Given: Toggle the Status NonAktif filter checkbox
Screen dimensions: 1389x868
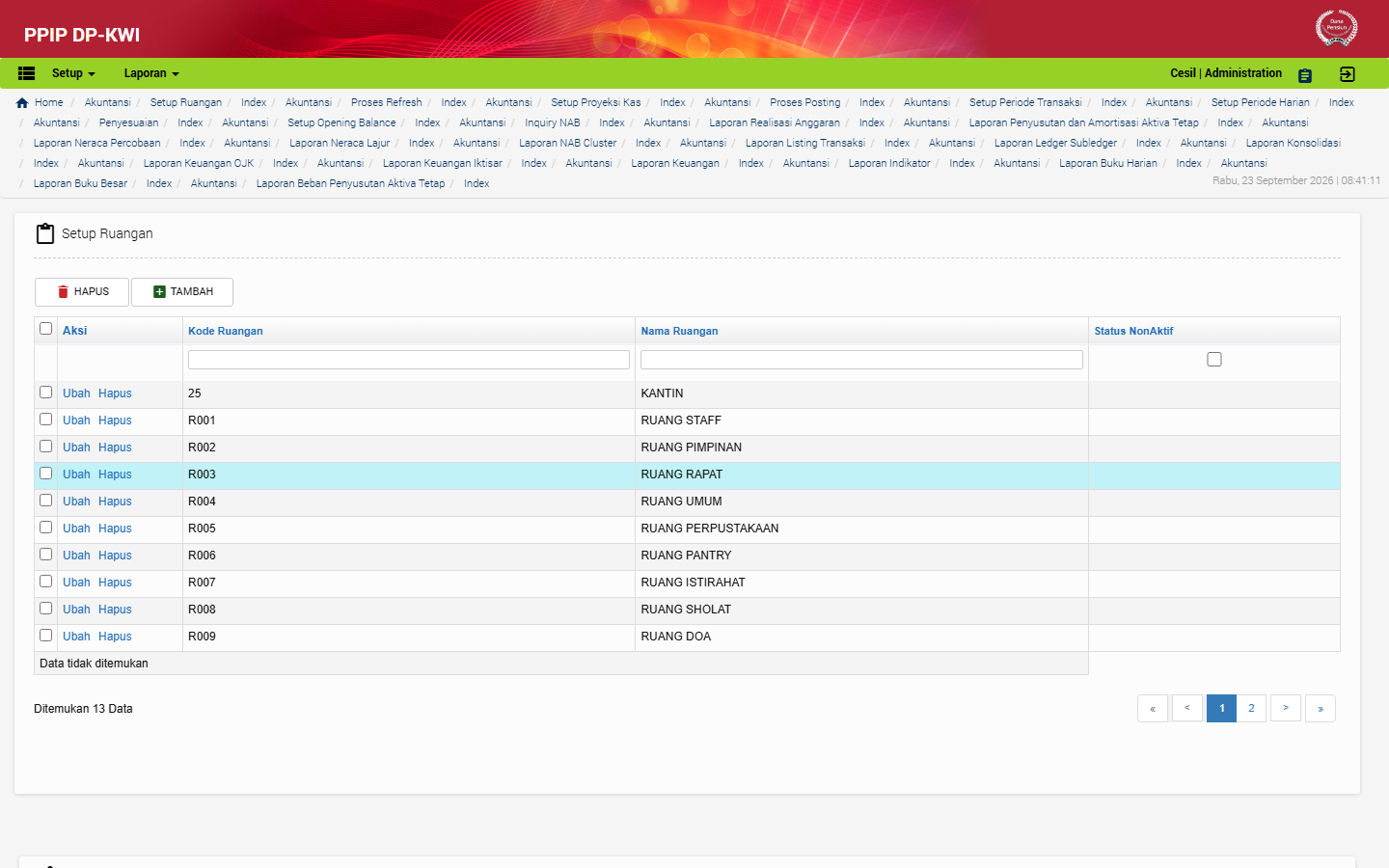Looking at the screenshot, I should (1214, 360).
